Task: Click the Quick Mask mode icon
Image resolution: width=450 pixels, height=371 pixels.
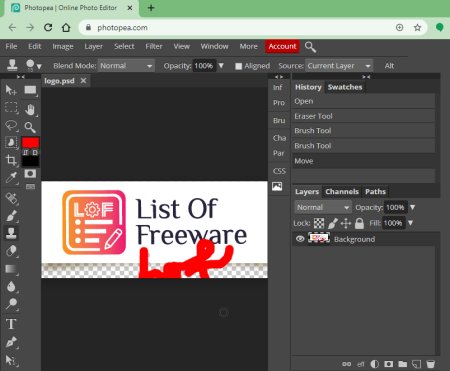Action: pyautogui.click(x=30, y=173)
